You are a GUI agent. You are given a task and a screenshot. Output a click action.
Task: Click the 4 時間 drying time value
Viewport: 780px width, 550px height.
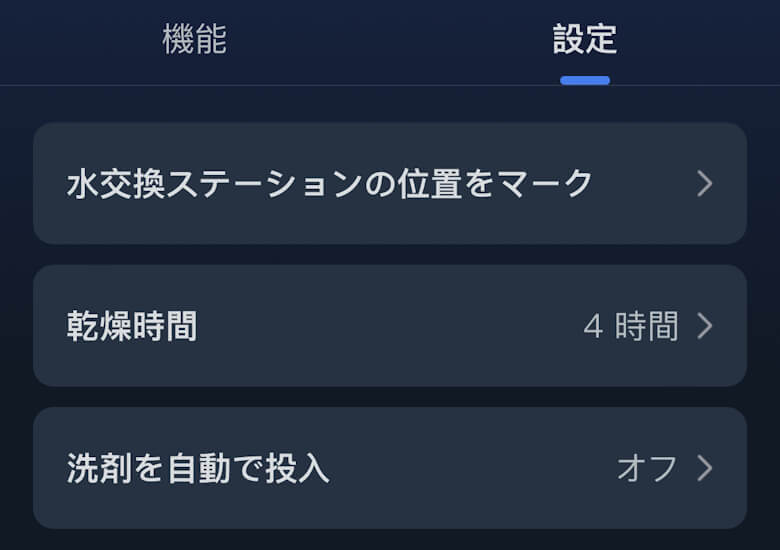point(630,327)
